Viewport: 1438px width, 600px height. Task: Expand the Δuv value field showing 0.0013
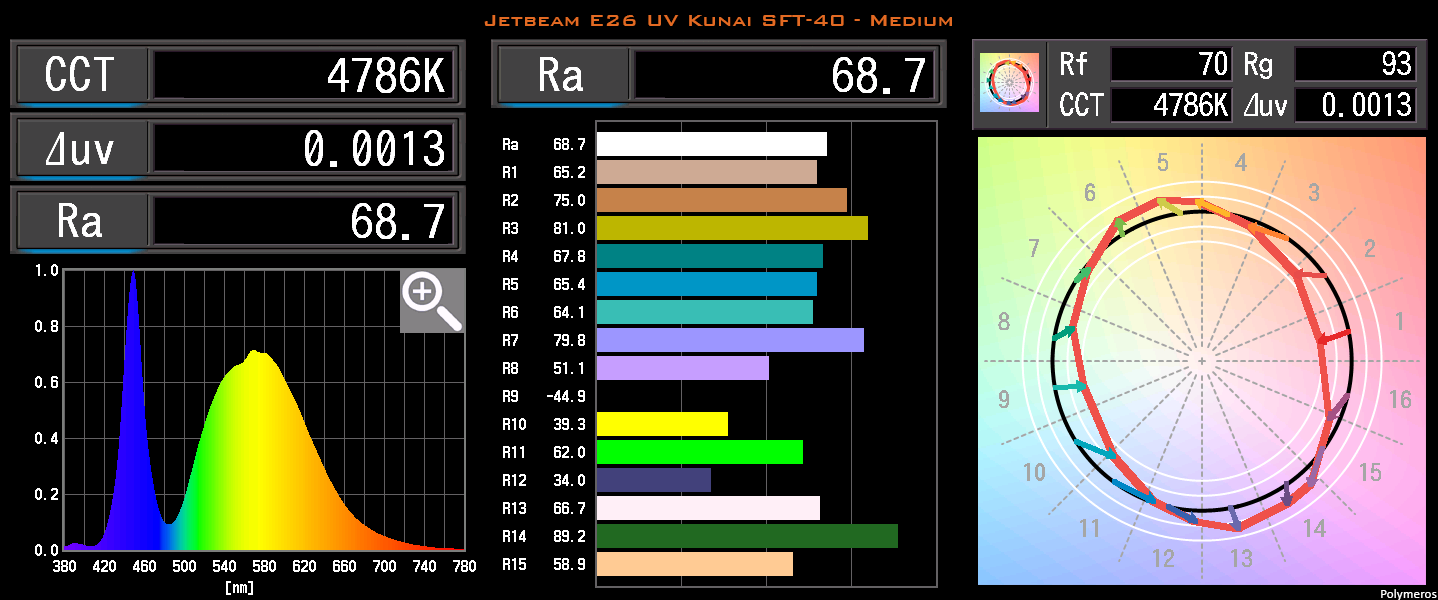tap(300, 147)
